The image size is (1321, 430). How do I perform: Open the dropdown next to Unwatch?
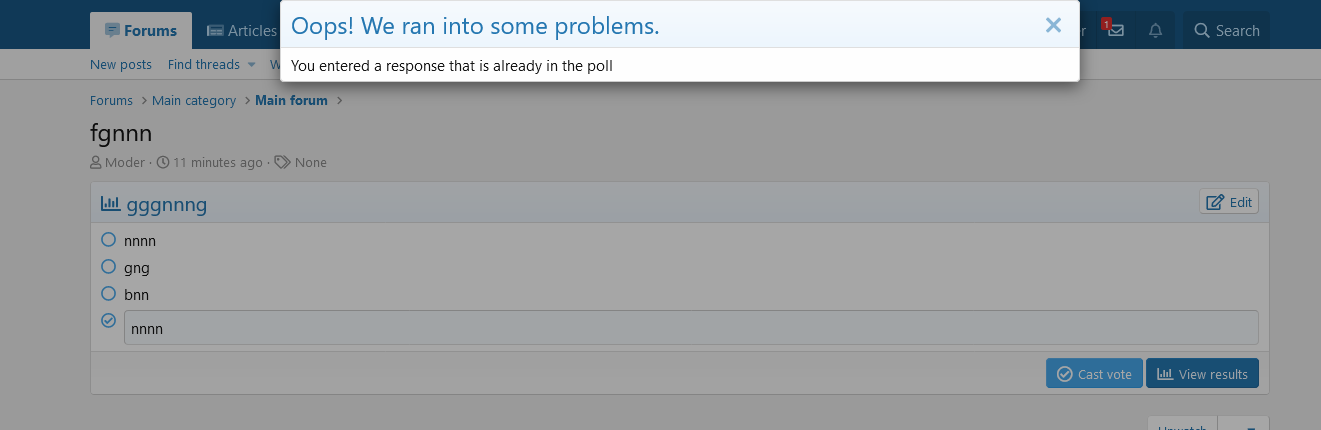click(1244, 424)
